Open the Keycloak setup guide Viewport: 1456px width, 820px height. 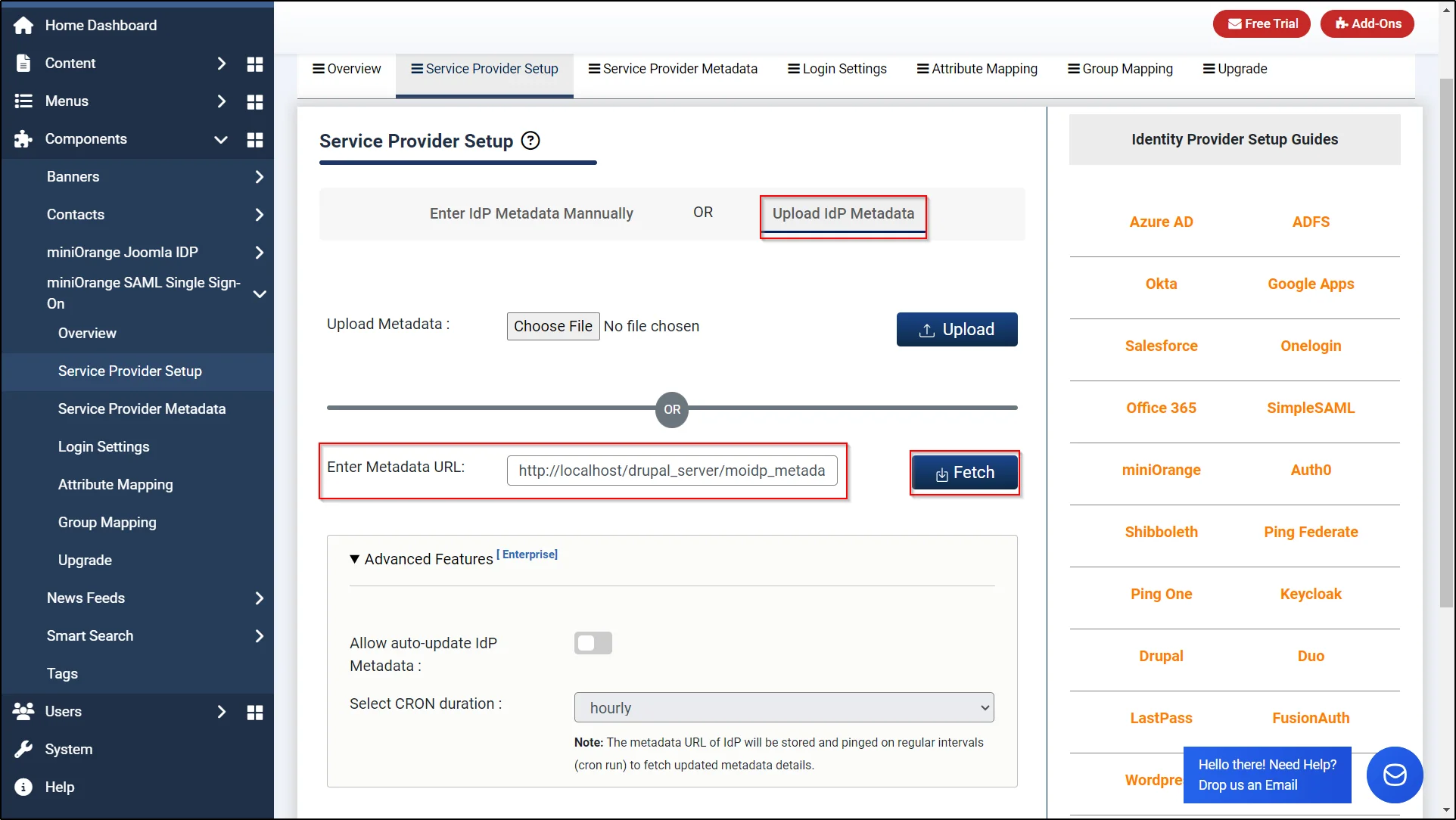pyautogui.click(x=1311, y=594)
